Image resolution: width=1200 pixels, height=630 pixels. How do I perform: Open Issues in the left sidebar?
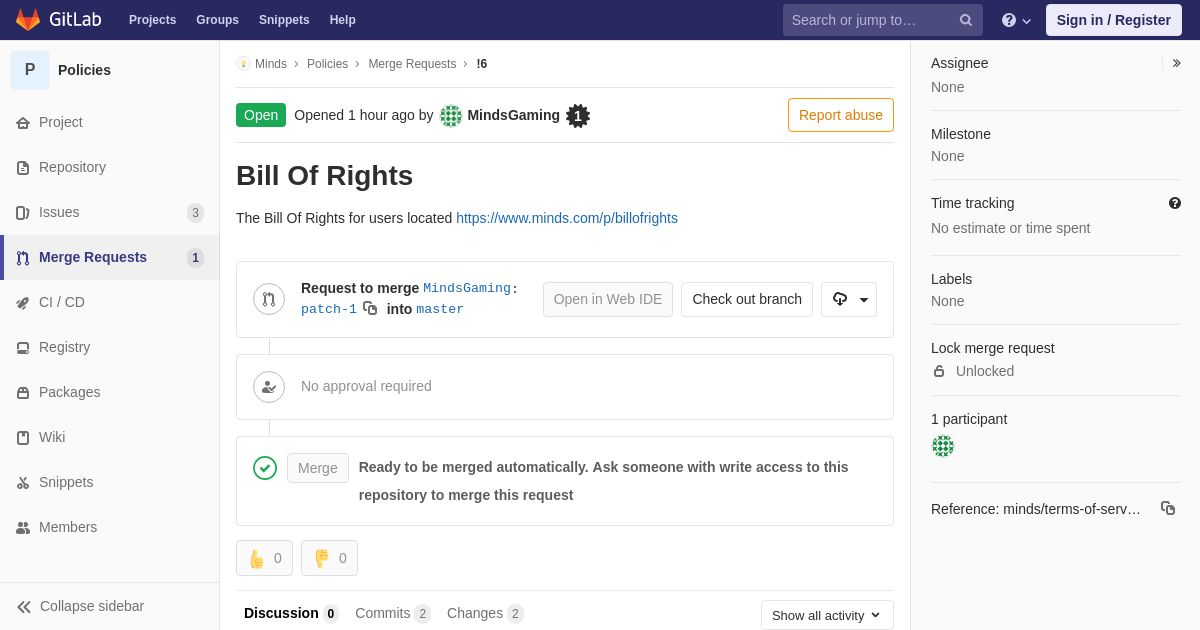click(59, 212)
